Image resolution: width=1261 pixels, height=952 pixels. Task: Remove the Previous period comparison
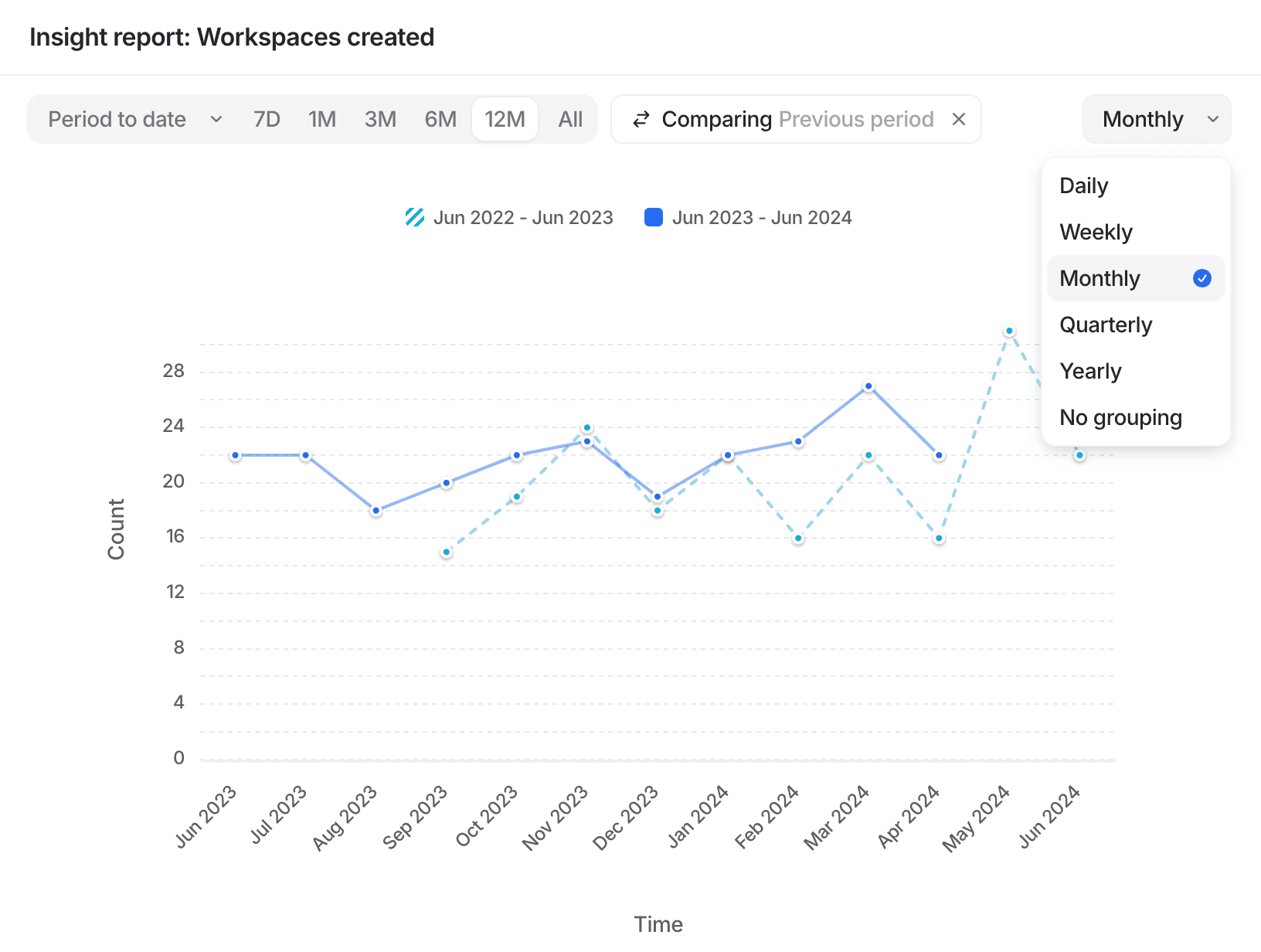pyautogui.click(x=958, y=120)
